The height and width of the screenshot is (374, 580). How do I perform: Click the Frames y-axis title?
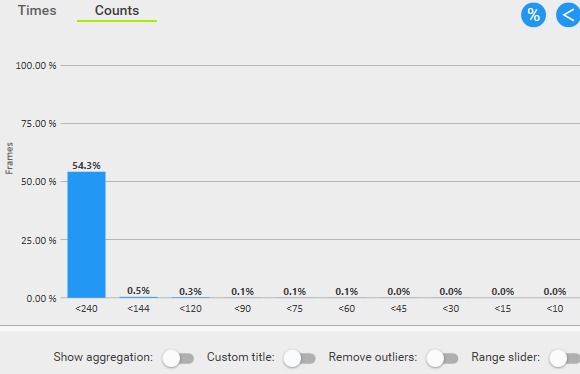point(9,158)
